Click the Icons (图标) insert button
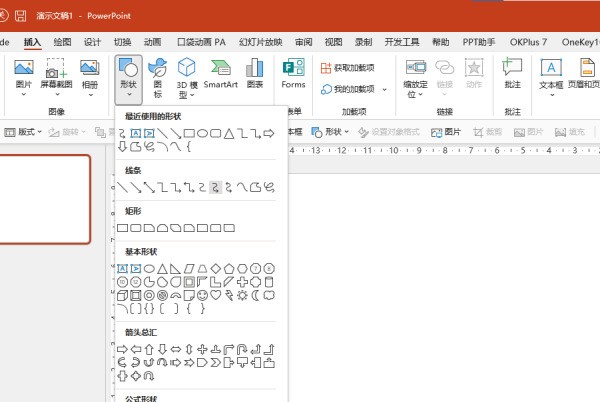 click(x=158, y=74)
